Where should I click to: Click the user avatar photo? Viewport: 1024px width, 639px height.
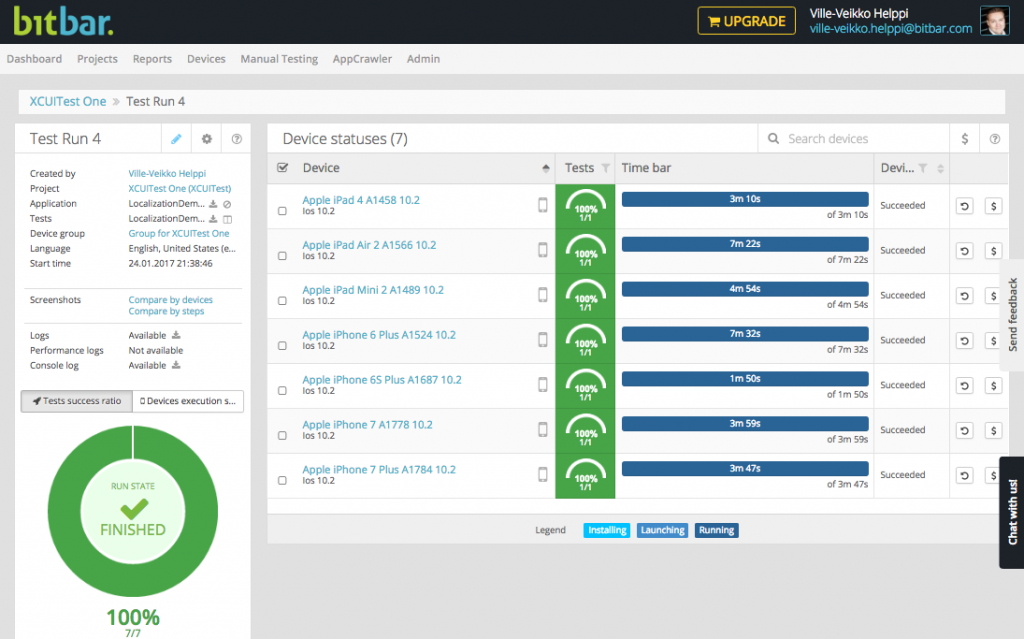tap(995, 21)
